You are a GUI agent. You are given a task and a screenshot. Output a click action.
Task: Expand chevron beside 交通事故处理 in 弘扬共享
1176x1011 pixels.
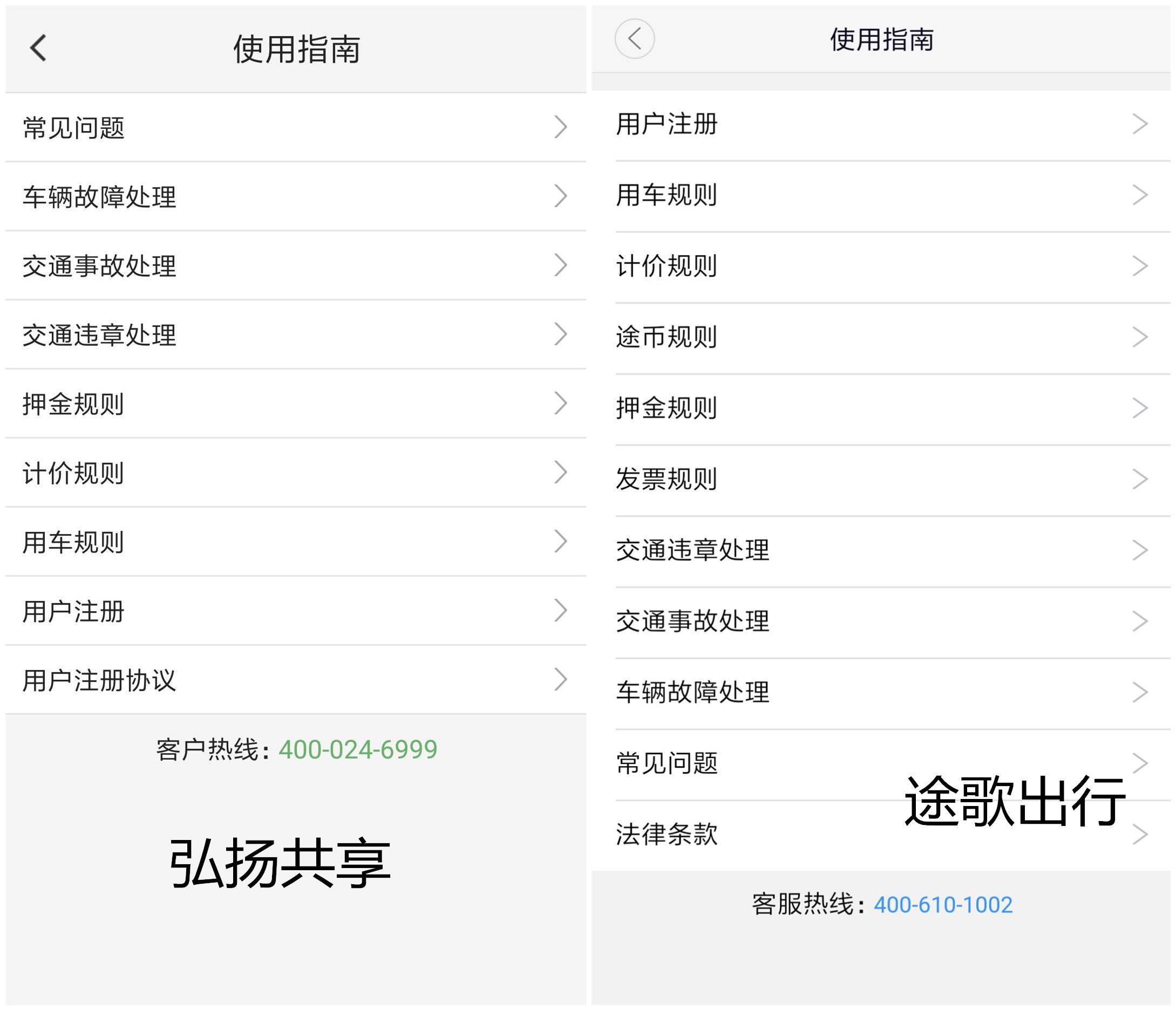pyautogui.click(x=561, y=265)
